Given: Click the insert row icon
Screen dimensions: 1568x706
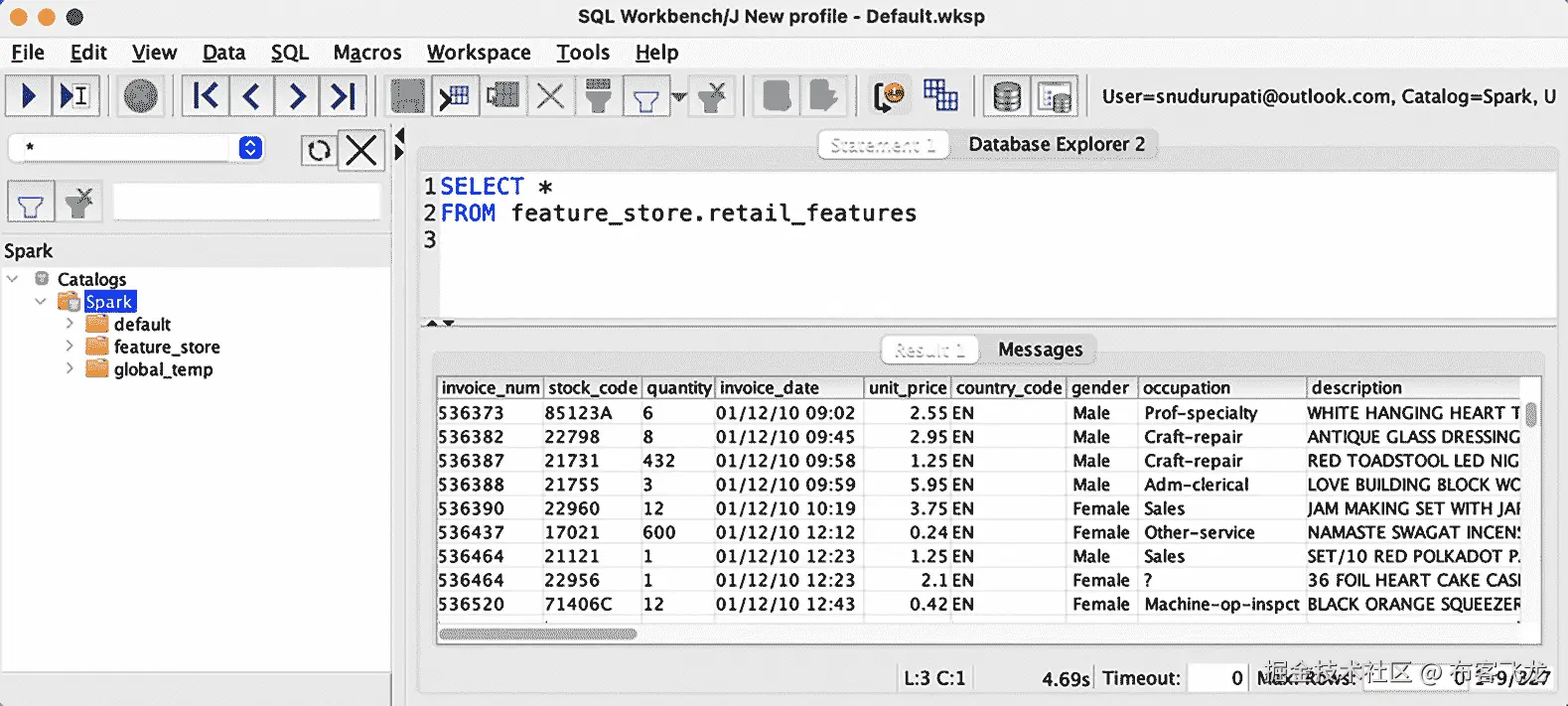Looking at the screenshot, I should coord(455,96).
